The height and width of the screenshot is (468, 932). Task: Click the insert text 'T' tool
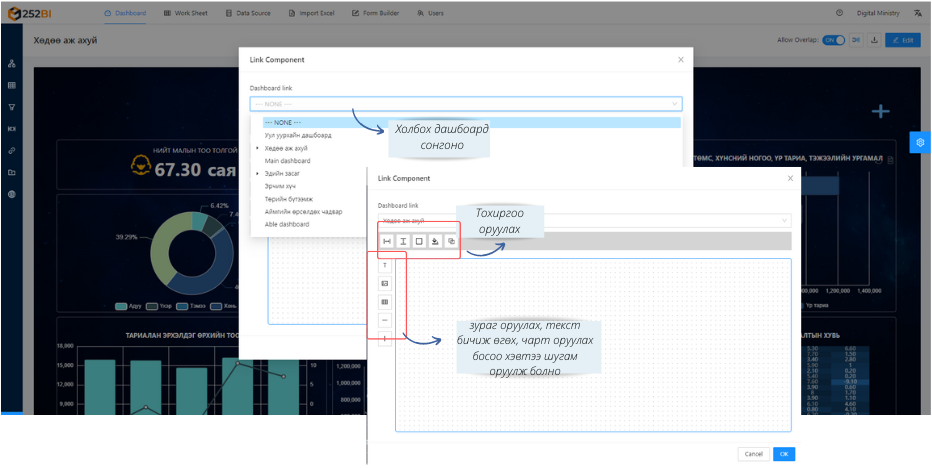tap(385, 265)
